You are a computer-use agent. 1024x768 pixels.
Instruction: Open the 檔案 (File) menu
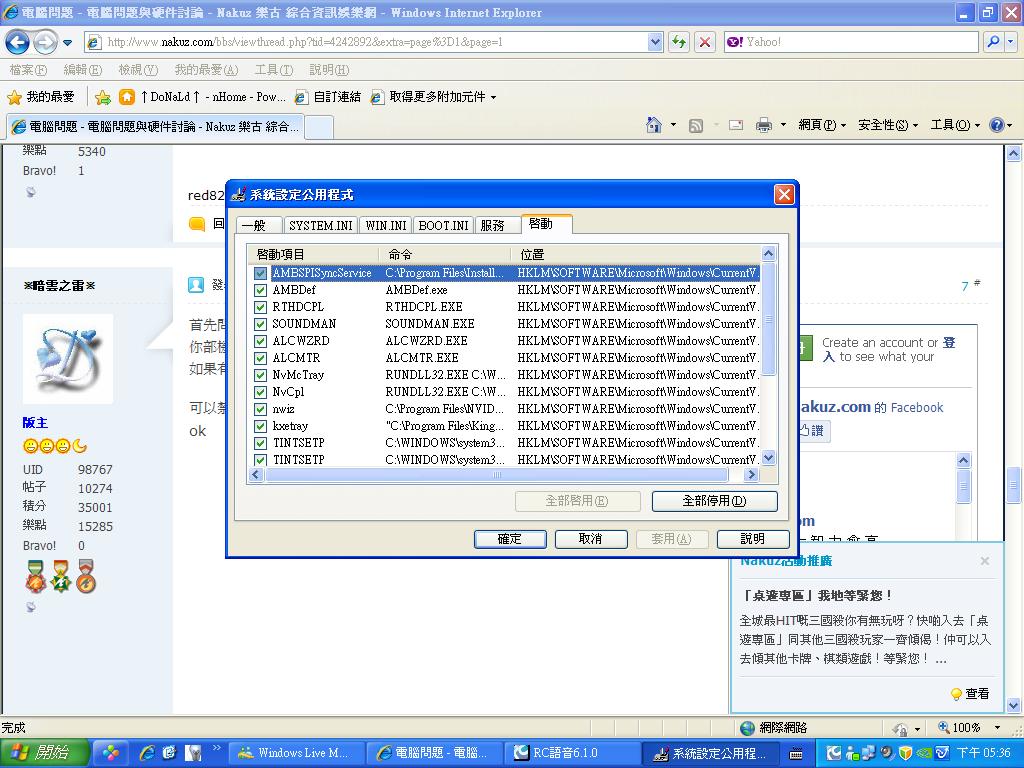pos(28,70)
